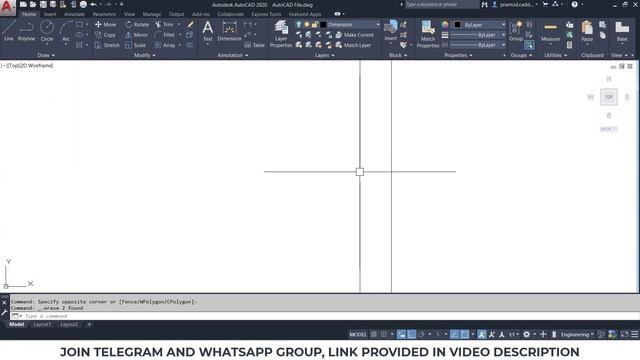The image size is (640, 360).
Task: Activate the Move command
Action: (x=105, y=24)
